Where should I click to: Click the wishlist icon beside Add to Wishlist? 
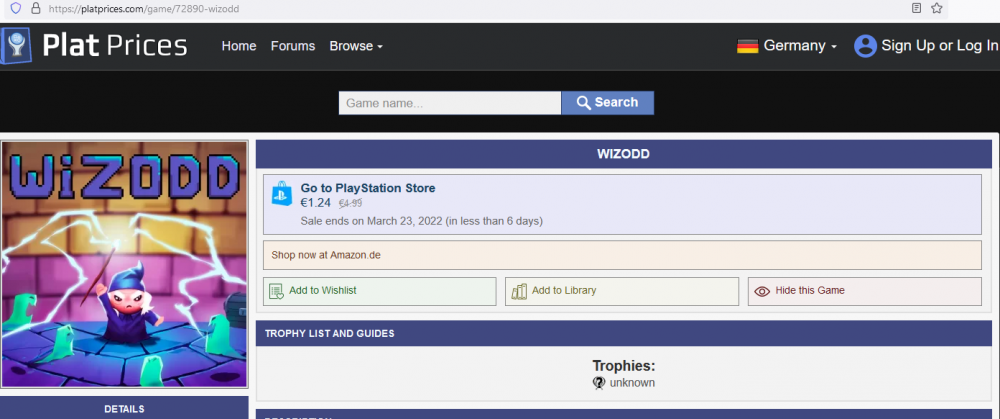pyautogui.click(x=276, y=291)
